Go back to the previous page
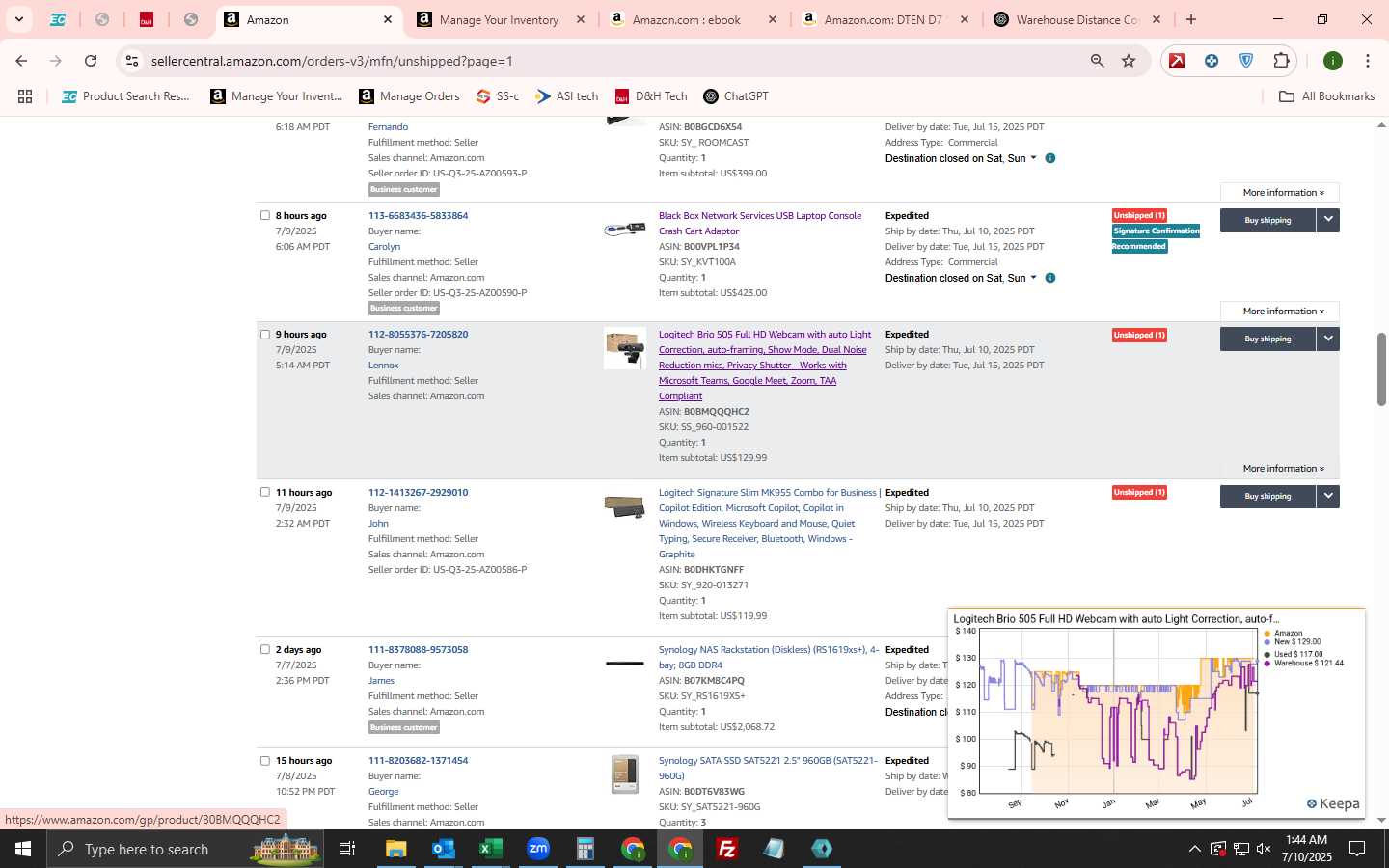Screen dimensions: 1389x868 [21, 61]
